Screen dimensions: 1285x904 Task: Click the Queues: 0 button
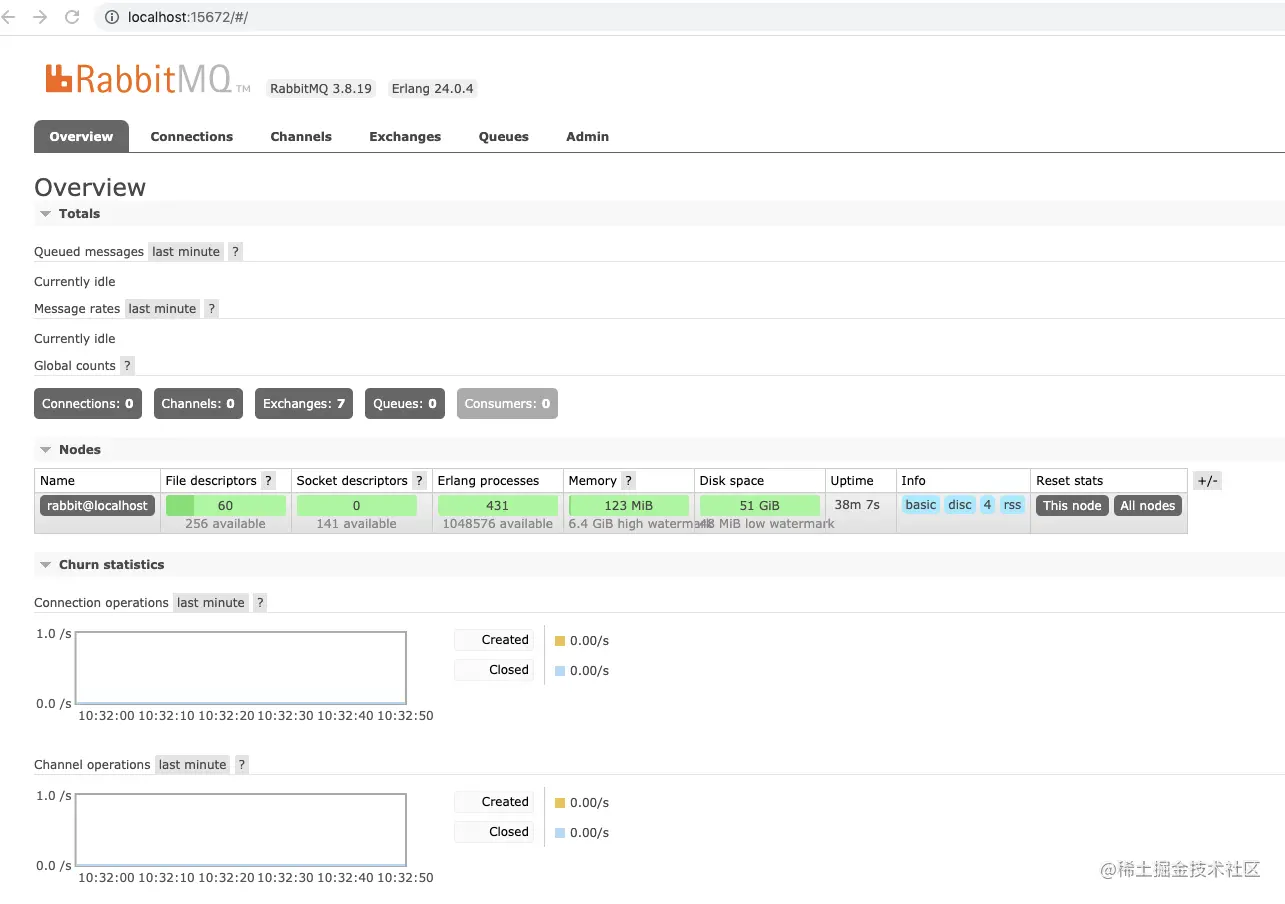(405, 404)
